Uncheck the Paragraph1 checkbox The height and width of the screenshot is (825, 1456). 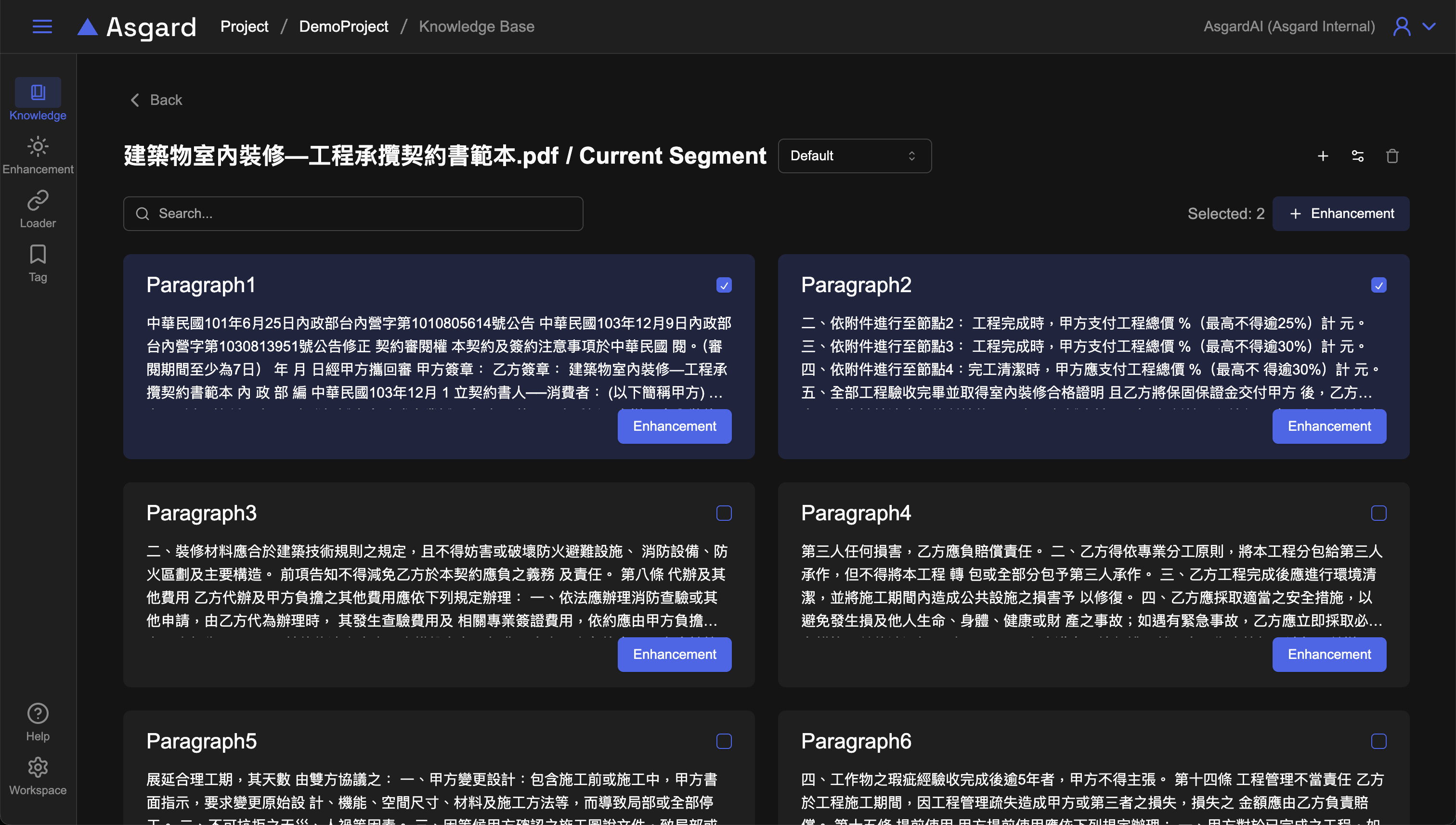pyautogui.click(x=724, y=285)
